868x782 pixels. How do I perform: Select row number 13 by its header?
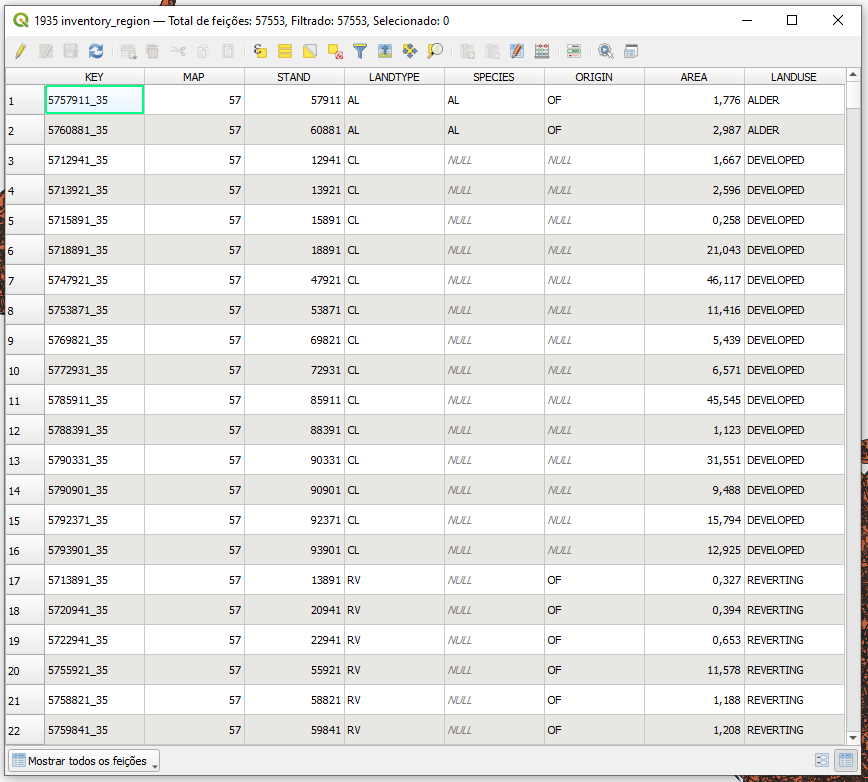24,460
